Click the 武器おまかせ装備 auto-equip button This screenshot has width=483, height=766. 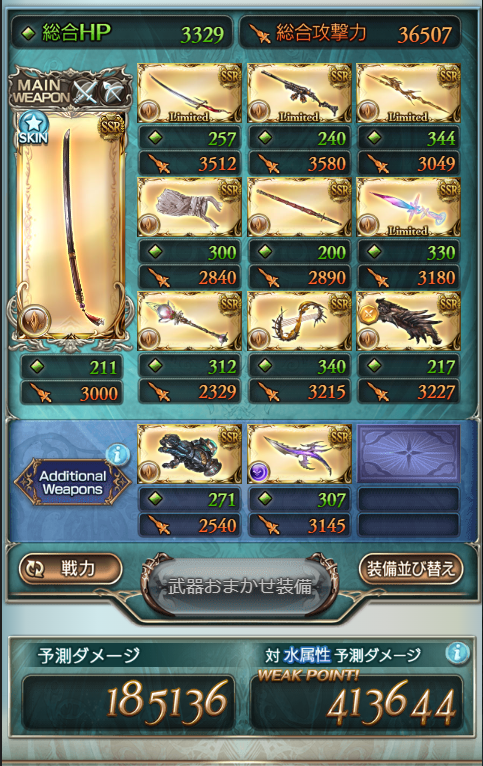pos(239,586)
